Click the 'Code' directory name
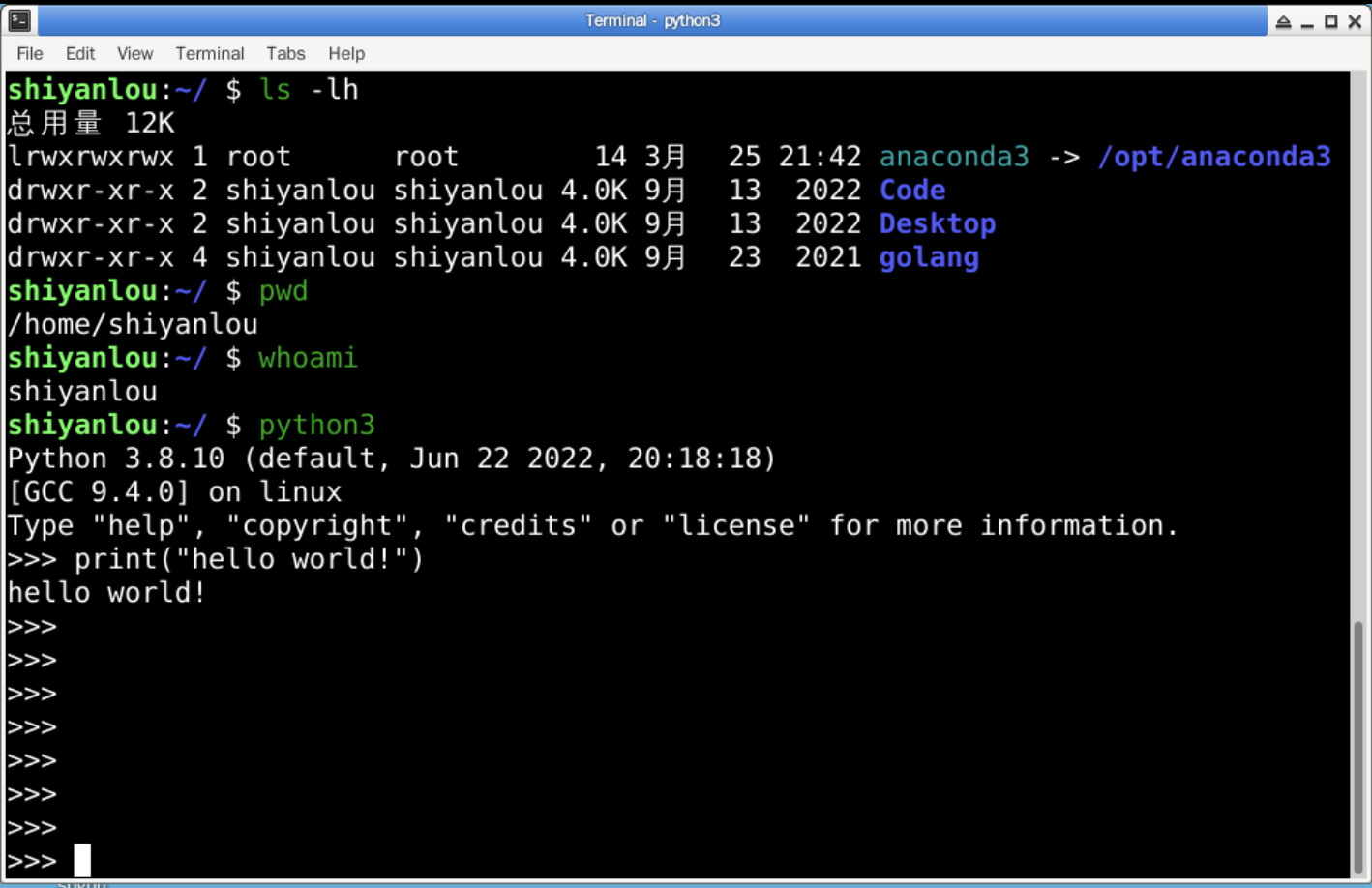 pos(912,190)
